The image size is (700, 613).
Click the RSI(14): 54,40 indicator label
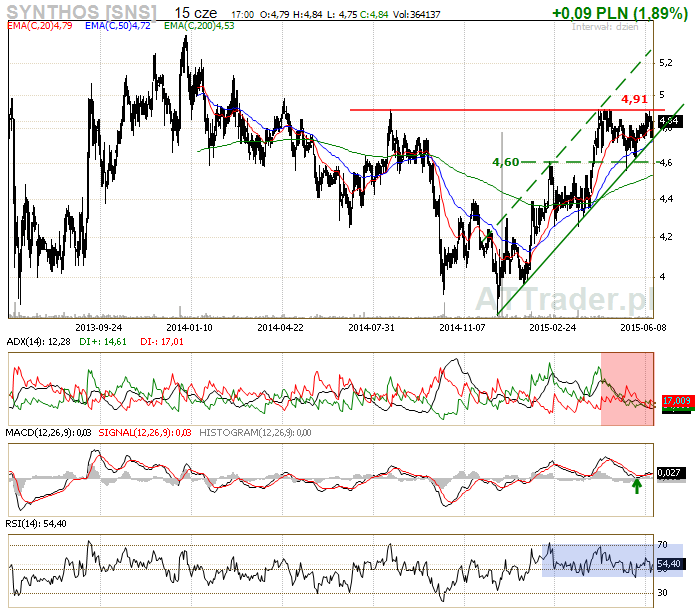36,524
